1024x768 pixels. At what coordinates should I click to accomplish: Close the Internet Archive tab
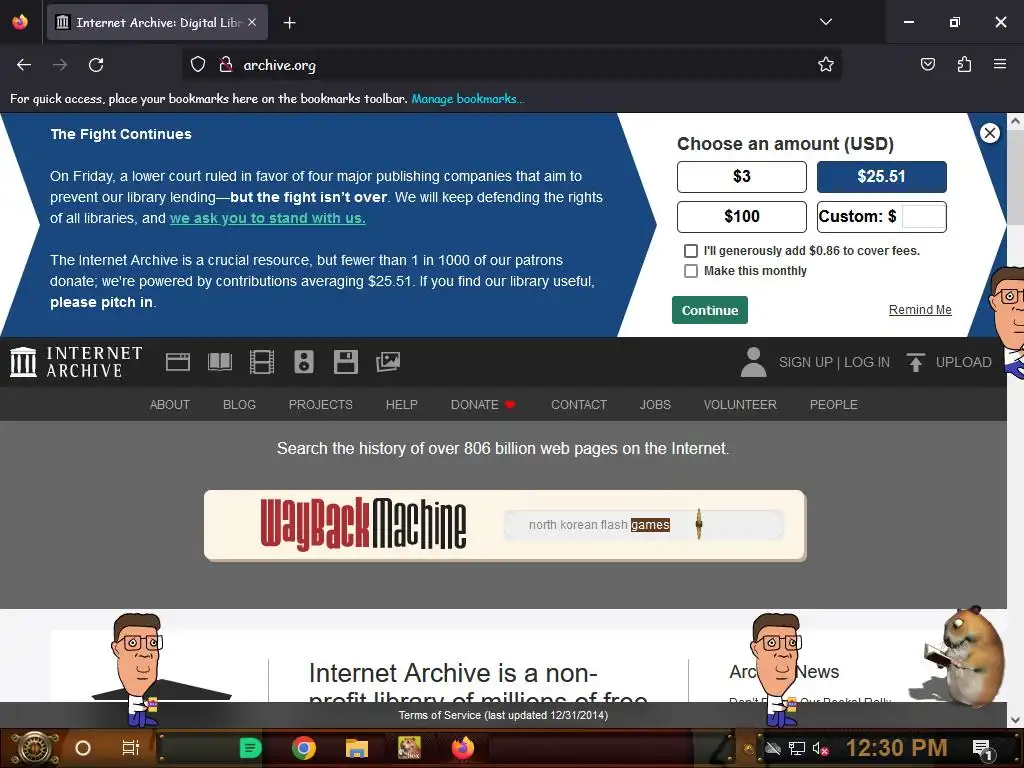tap(252, 22)
